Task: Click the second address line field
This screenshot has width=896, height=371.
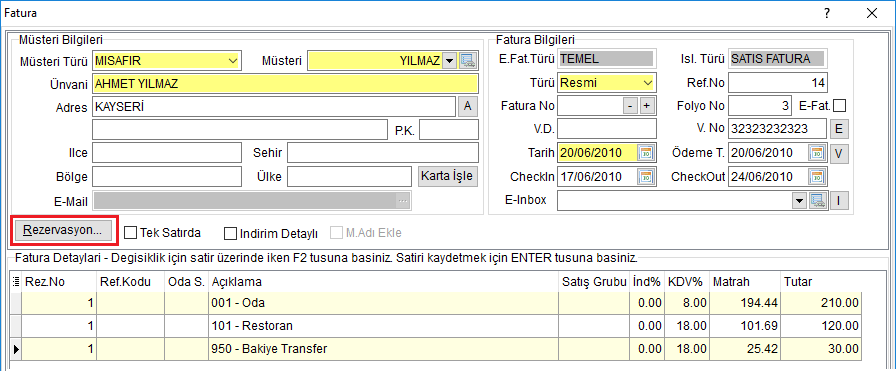Action: coord(240,130)
